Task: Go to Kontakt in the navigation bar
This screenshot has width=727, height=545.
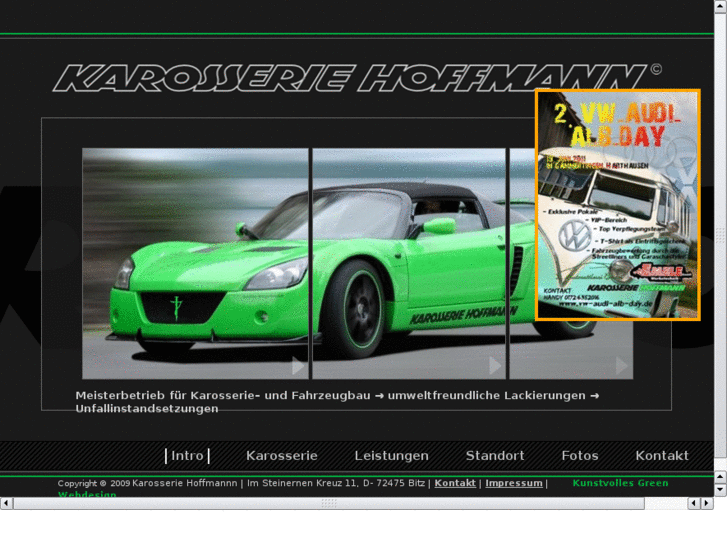Action: [662, 455]
